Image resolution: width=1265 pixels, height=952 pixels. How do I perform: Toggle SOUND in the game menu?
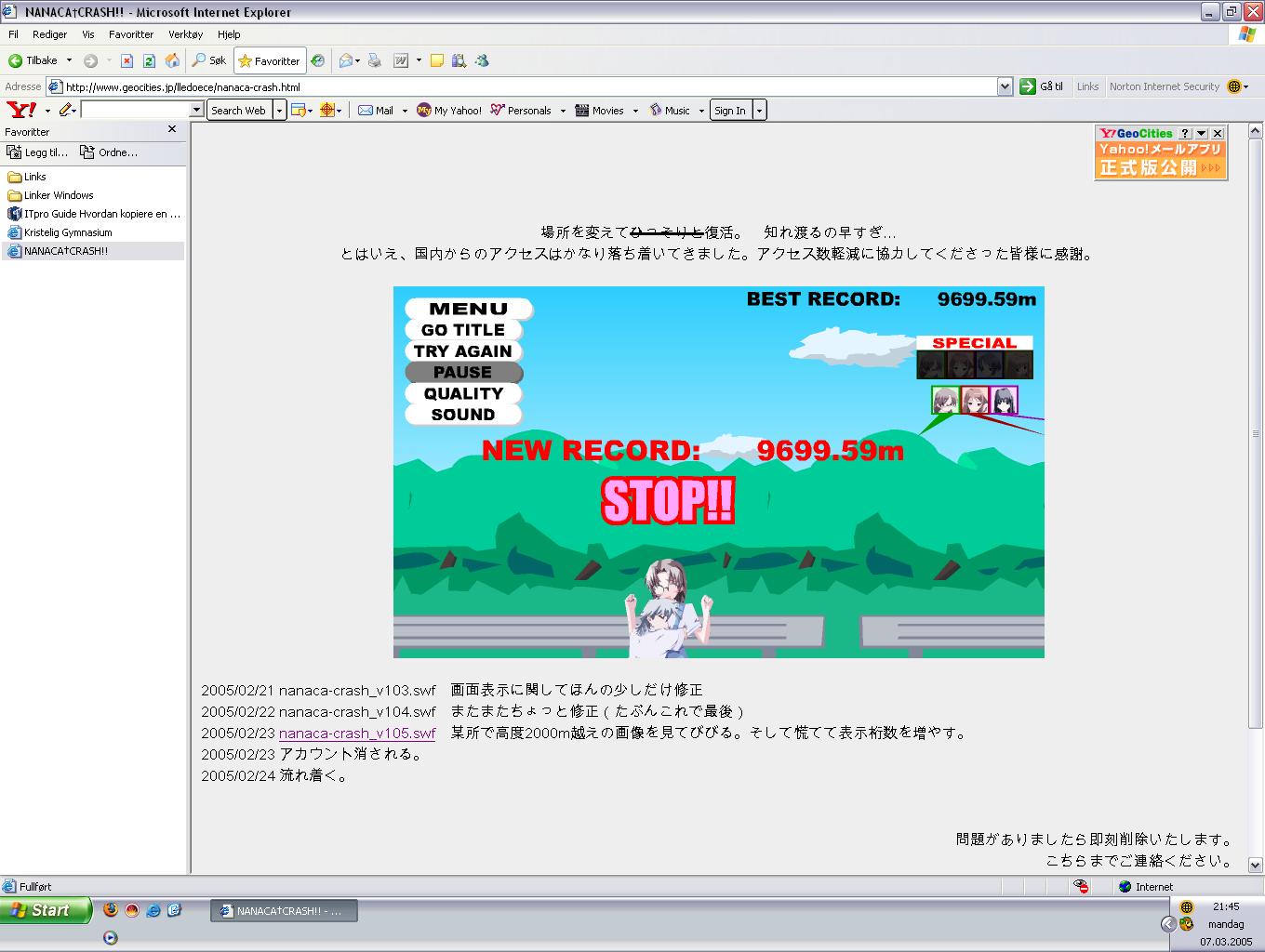coord(463,415)
